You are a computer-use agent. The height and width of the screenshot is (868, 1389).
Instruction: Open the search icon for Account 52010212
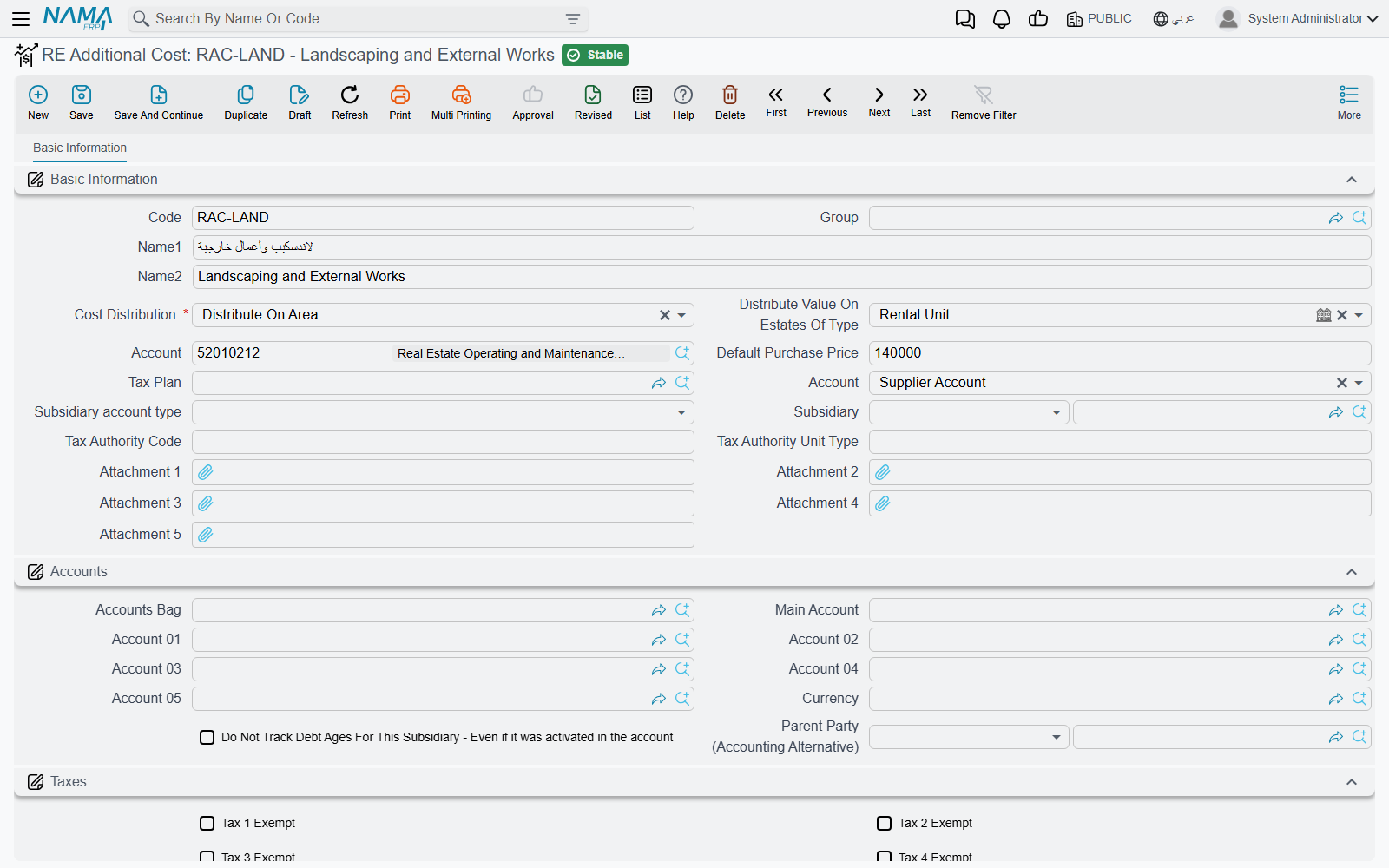click(x=682, y=353)
